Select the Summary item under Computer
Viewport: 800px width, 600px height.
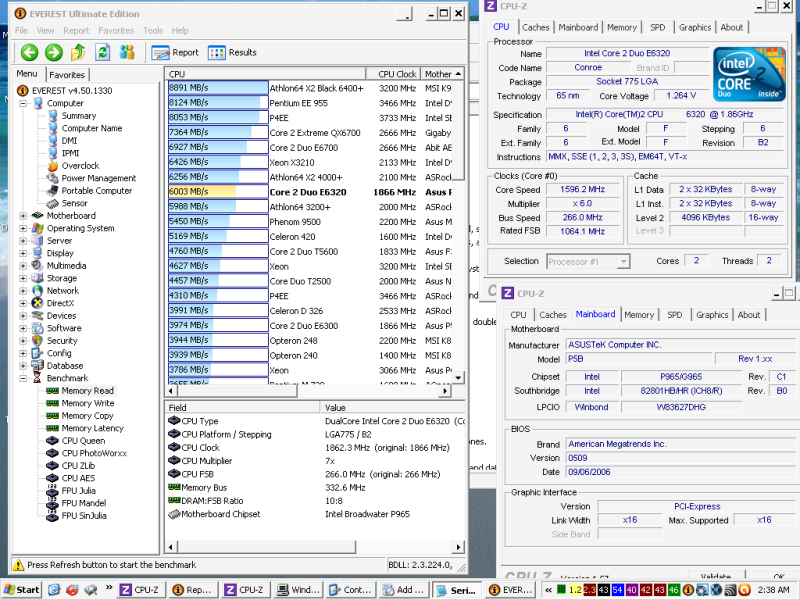click(x=79, y=116)
